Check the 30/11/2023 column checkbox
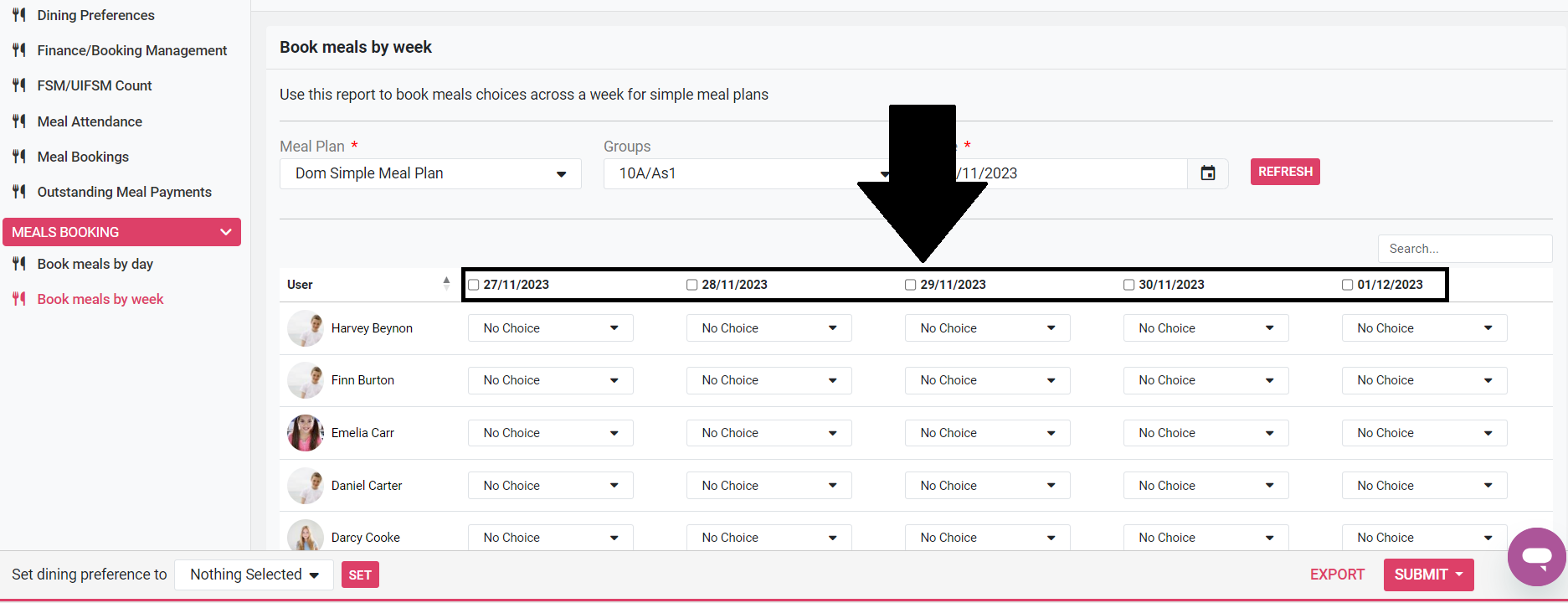Image resolution: width=1568 pixels, height=603 pixels. (1129, 285)
